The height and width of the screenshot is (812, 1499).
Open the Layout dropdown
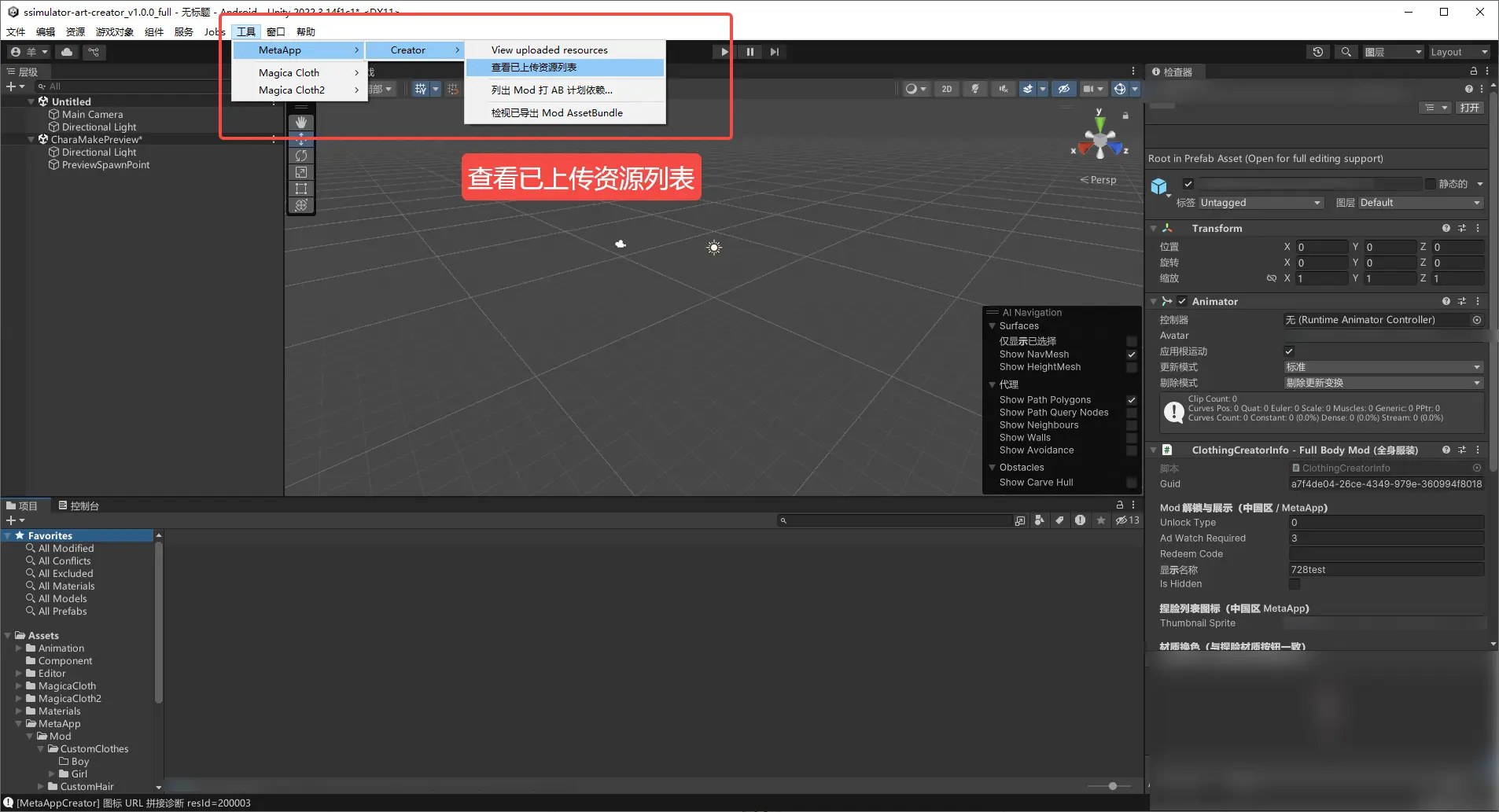(x=1459, y=52)
